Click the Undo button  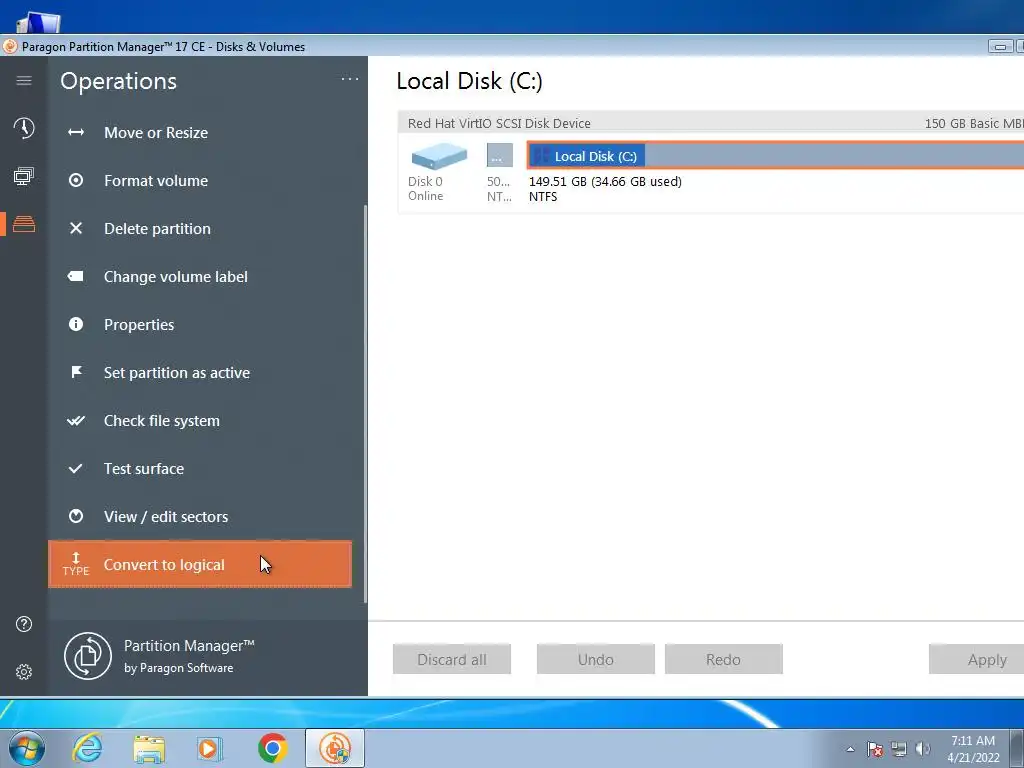point(596,659)
